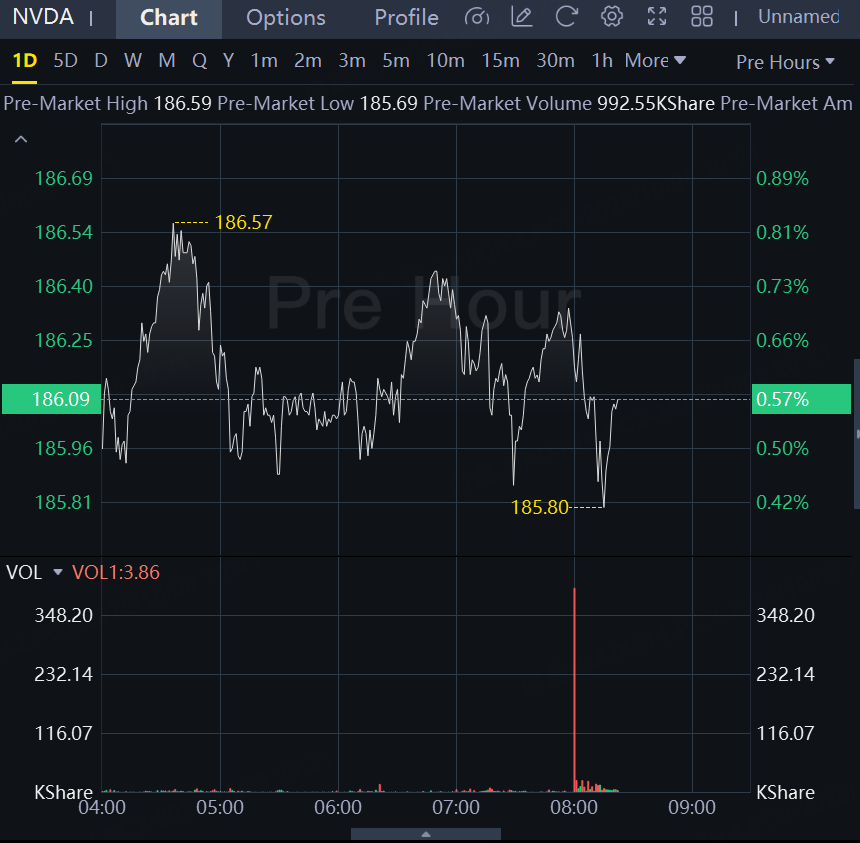Viewport: 860px width, 843px height.
Task: Open the More intervals dropdown
Action: pyautogui.click(x=655, y=61)
